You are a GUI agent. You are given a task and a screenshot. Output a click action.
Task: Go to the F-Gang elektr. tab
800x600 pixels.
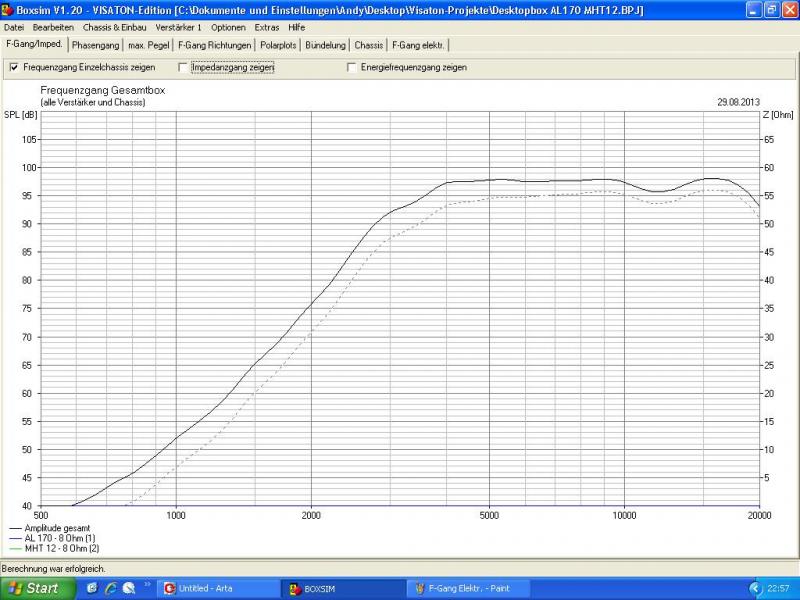click(419, 45)
